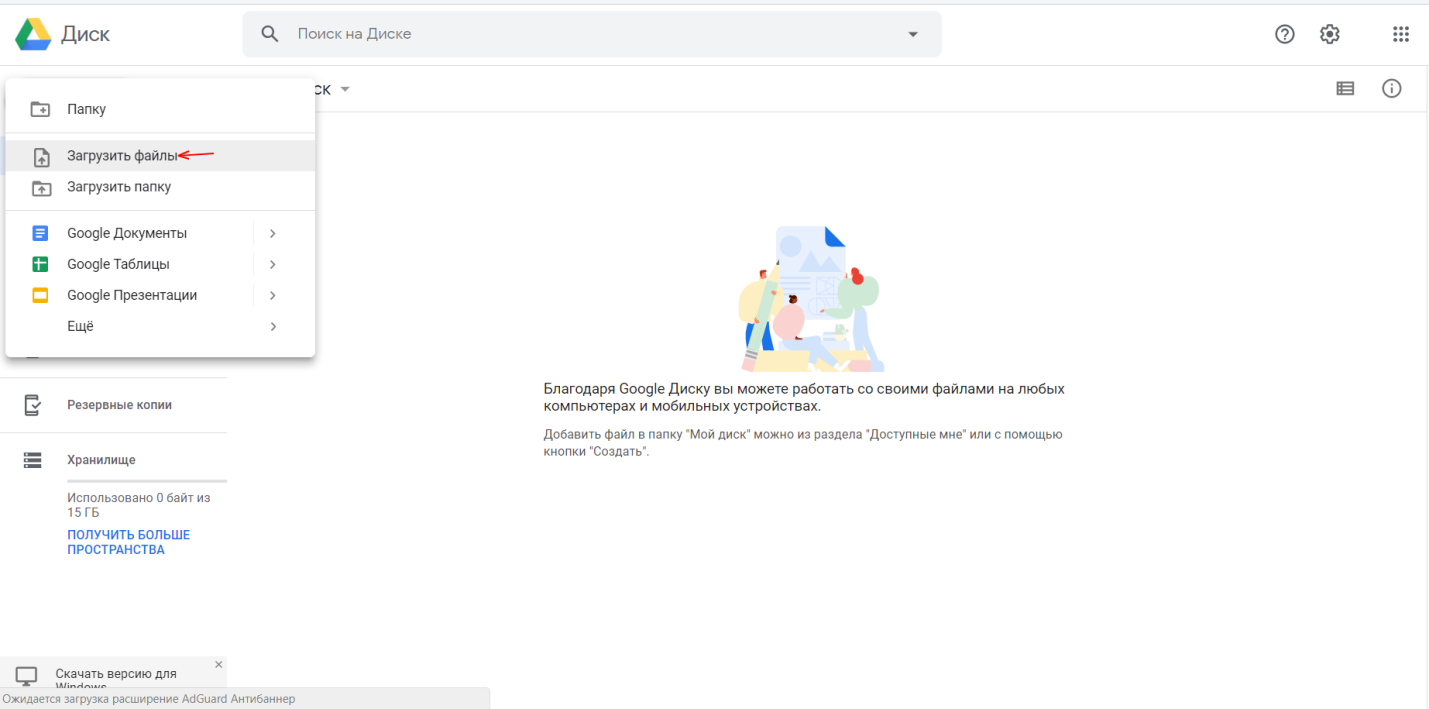Click the search magnifier icon
Screen dimensions: 1429x709
pyautogui.click(x=269, y=34)
